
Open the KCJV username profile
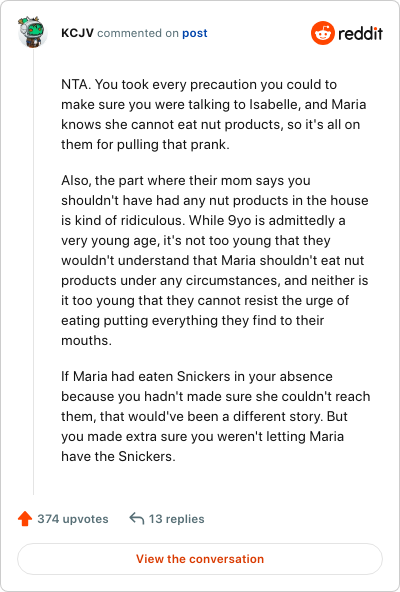pos(77,33)
